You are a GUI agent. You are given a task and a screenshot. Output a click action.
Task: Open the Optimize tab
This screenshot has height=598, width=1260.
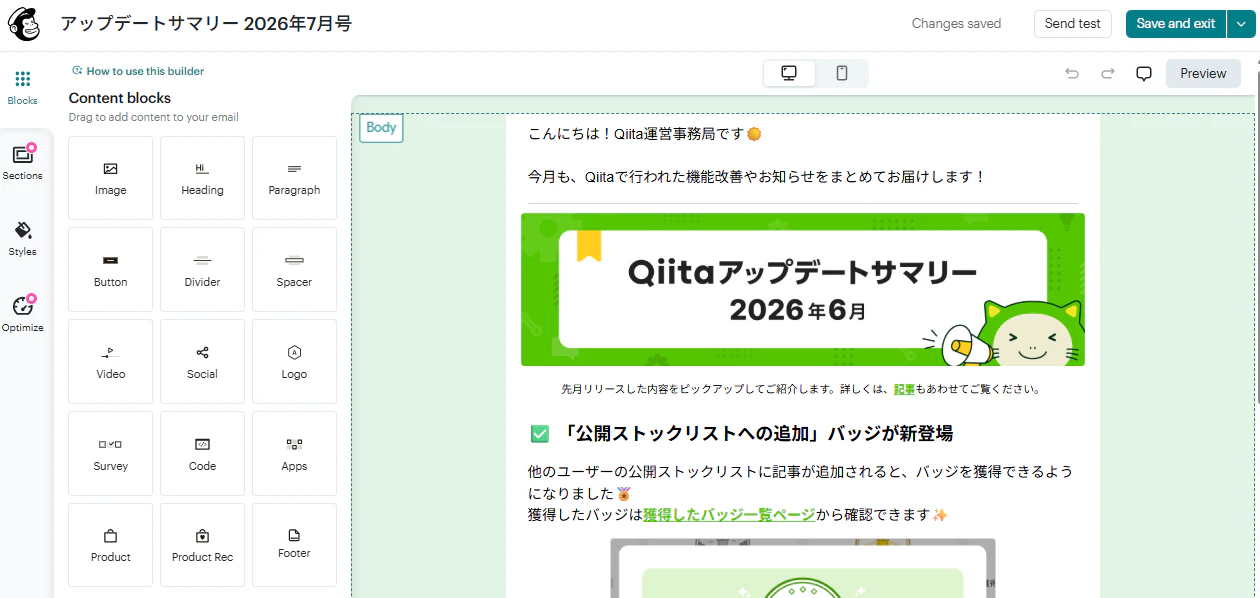point(23,314)
